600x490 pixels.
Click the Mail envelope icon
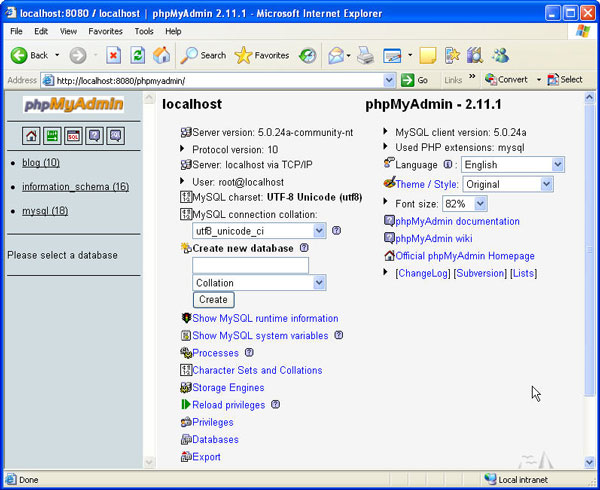(336, 55)
